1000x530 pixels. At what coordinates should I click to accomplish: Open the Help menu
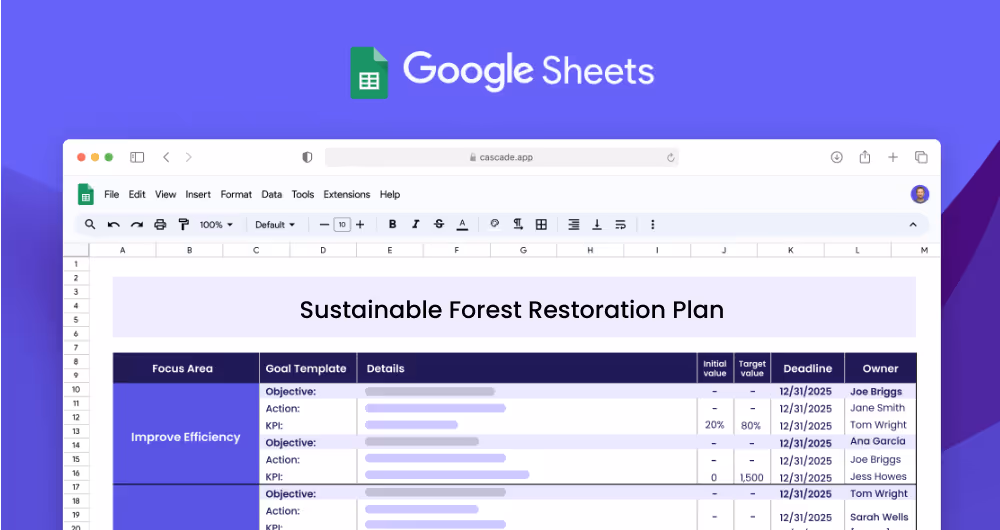pos(390,195)
